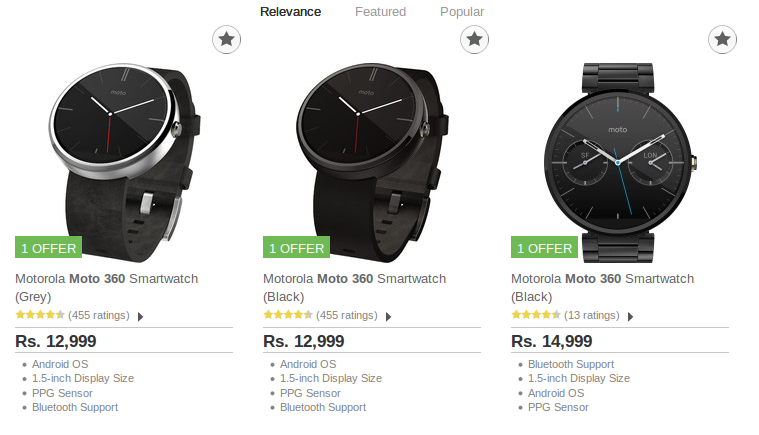Click the (455 ratings) text of leather-strap Black watch
The height and width of the screenshot is (435, 759).
click(x=347, y=315)
